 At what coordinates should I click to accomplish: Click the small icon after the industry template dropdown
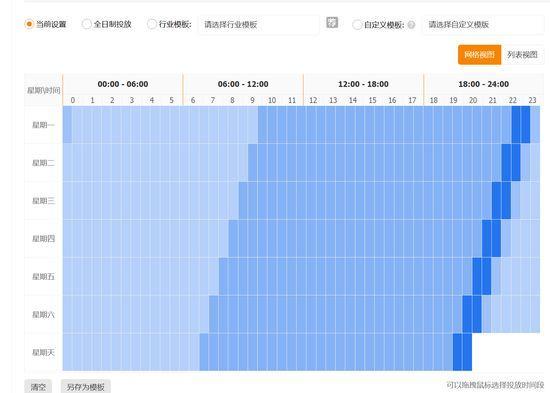click(332, 22)
